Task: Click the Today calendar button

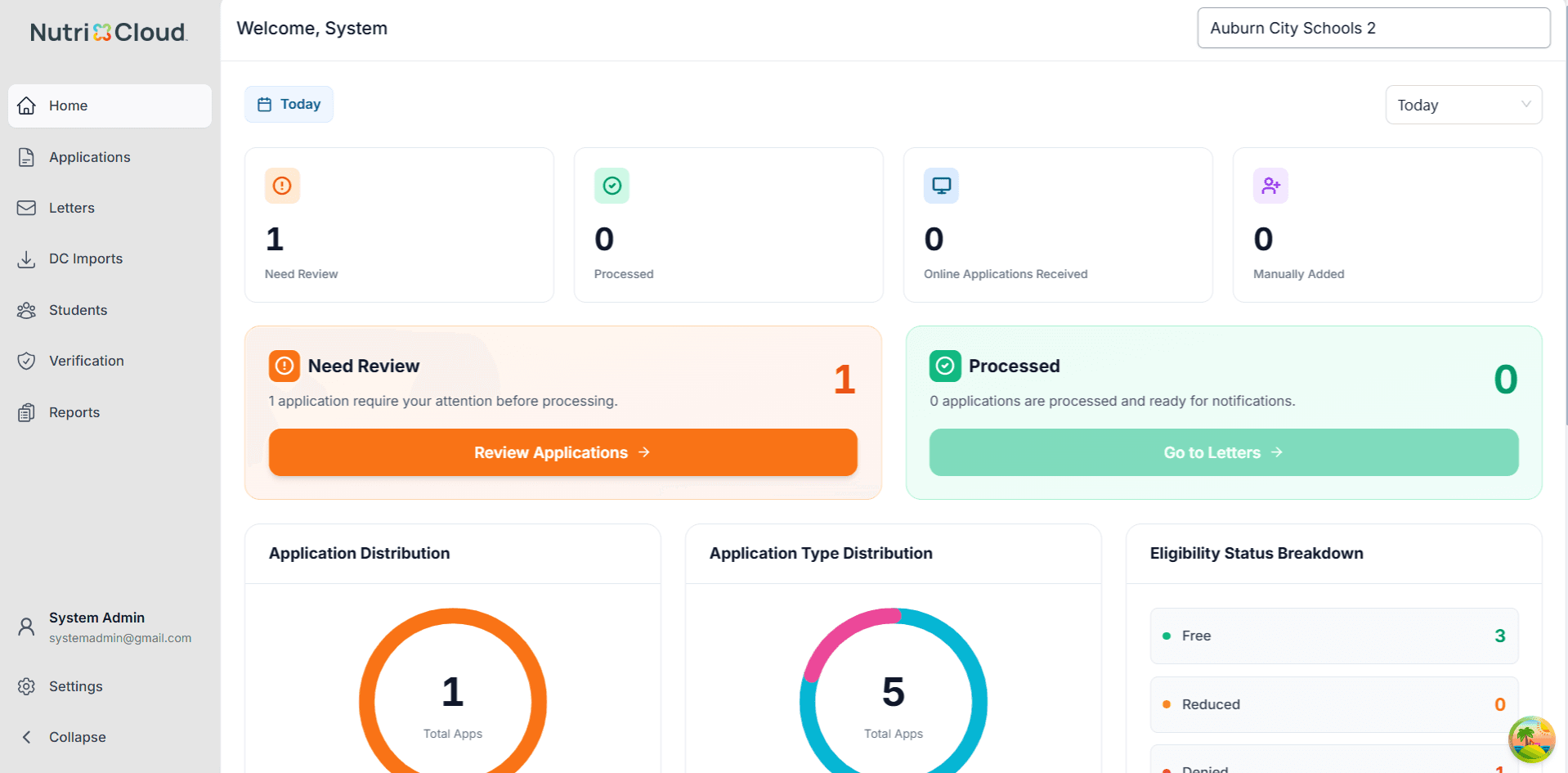Action: coord(289,104)
